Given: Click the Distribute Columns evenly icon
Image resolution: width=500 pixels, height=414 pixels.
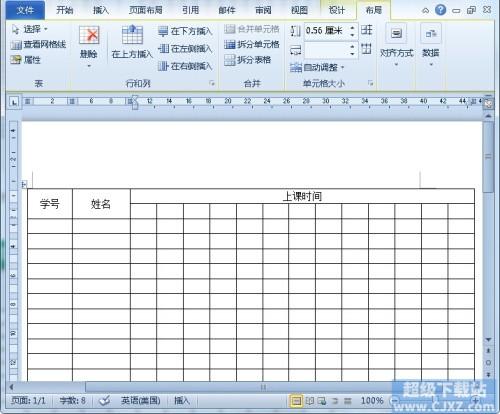Looking at the screenshot, I should 367,49.
